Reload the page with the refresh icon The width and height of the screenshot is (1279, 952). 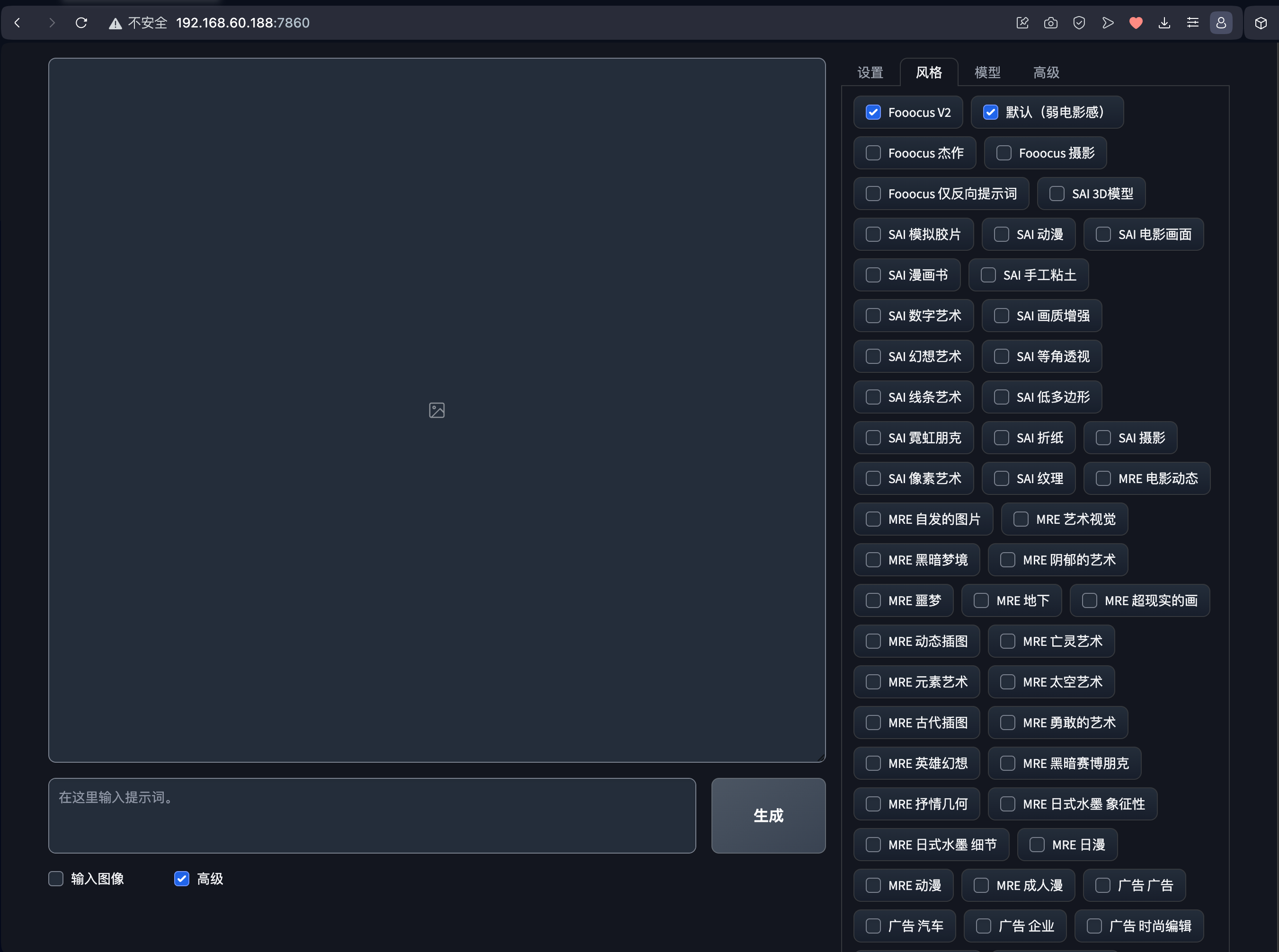pos(81,22)
